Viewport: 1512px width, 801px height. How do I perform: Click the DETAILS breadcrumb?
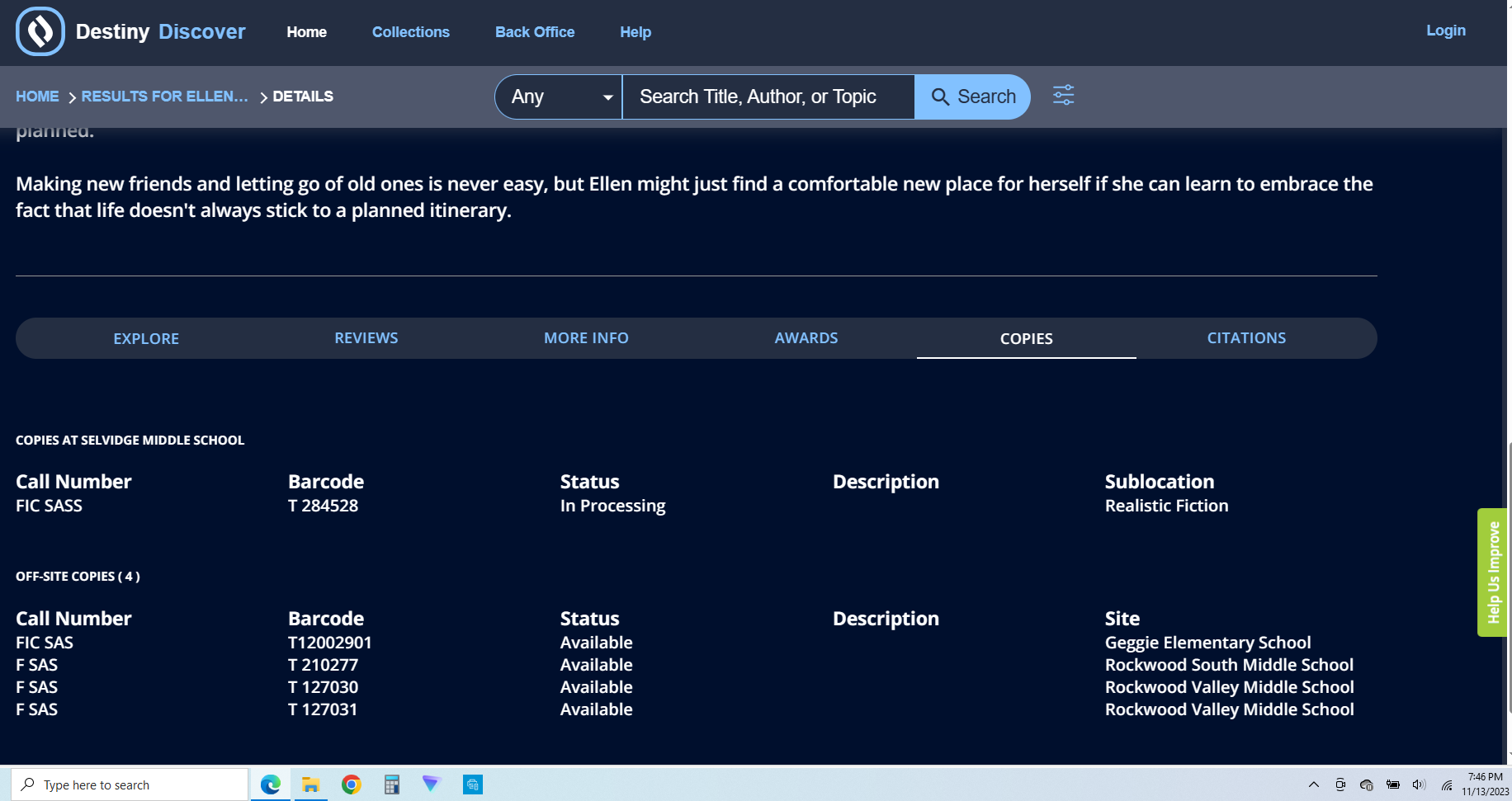pyautogui.click(x=303, y=97)
